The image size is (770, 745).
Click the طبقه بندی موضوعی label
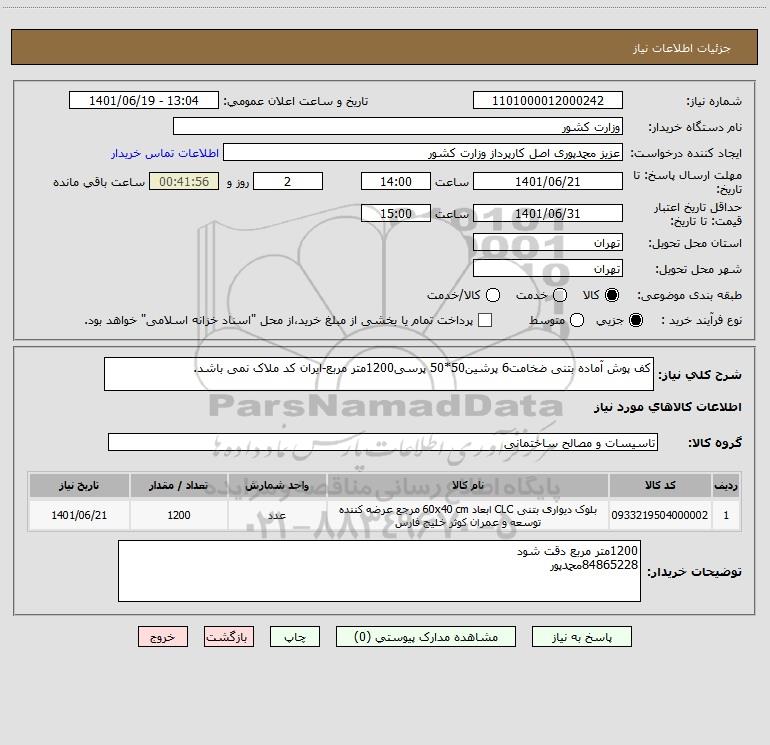pos(689,295)
